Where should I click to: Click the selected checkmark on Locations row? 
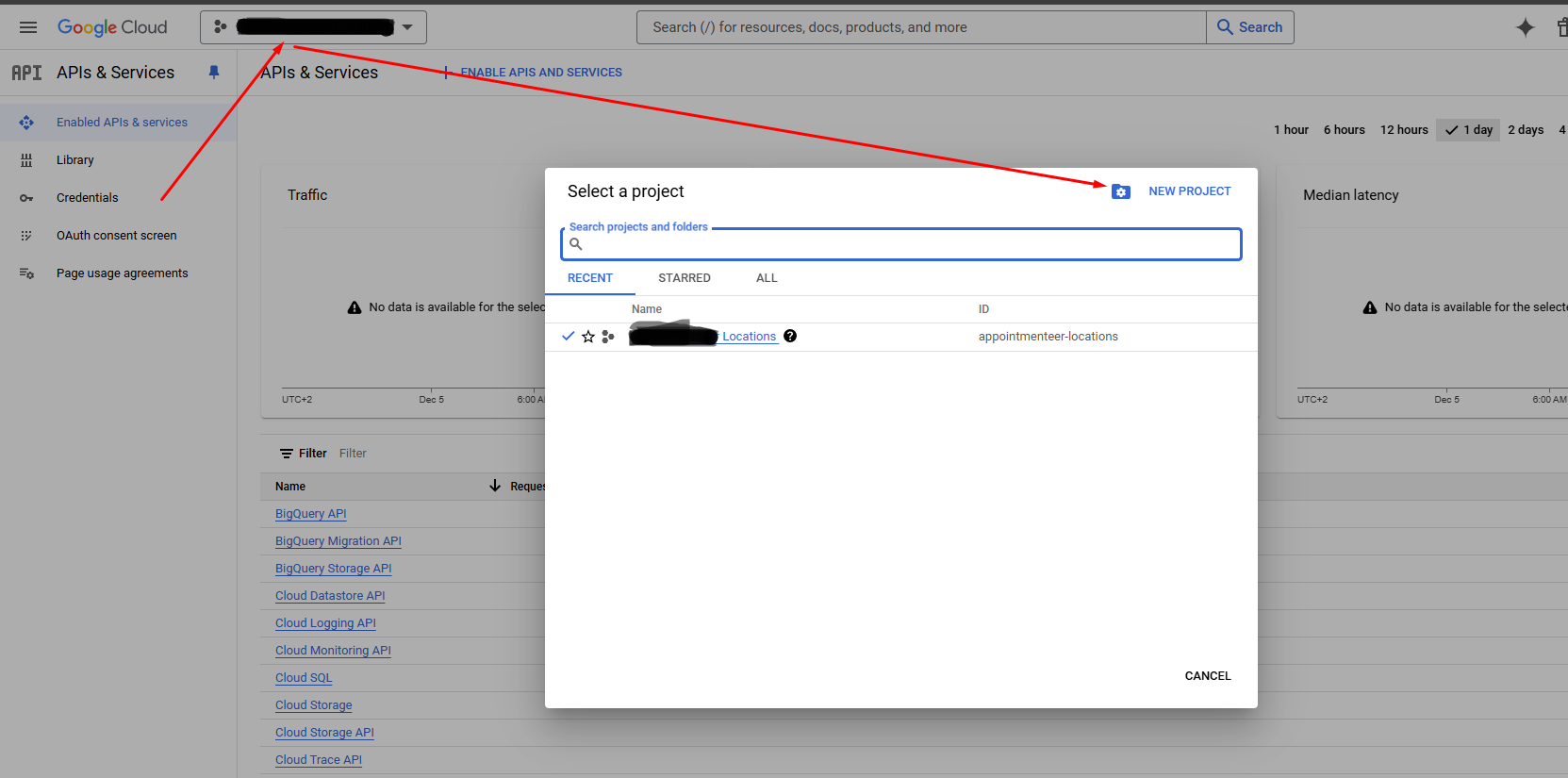point(569,336)
